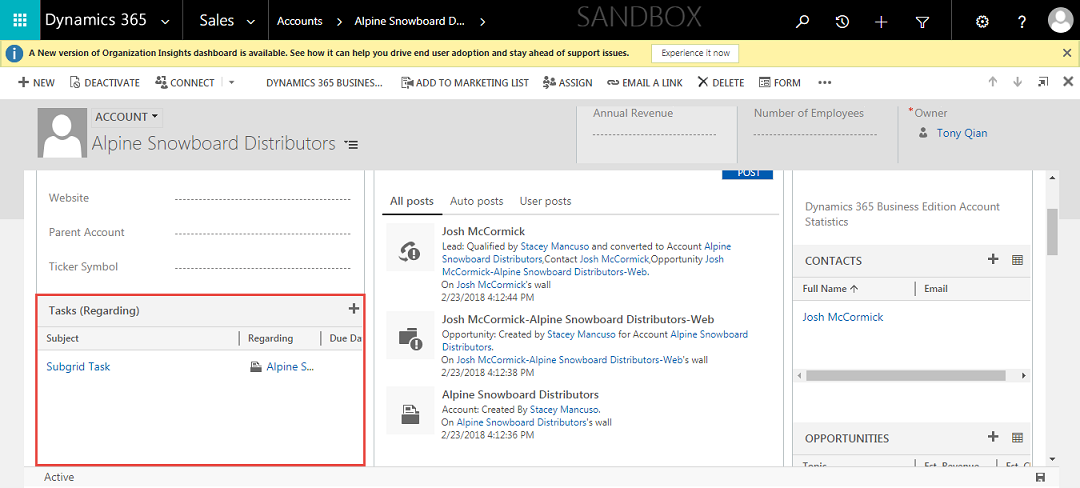Image resolution: width=1080 pixels, height=488 pixels.
Task: Click ASSIGN command
Action: click(568, 83)
